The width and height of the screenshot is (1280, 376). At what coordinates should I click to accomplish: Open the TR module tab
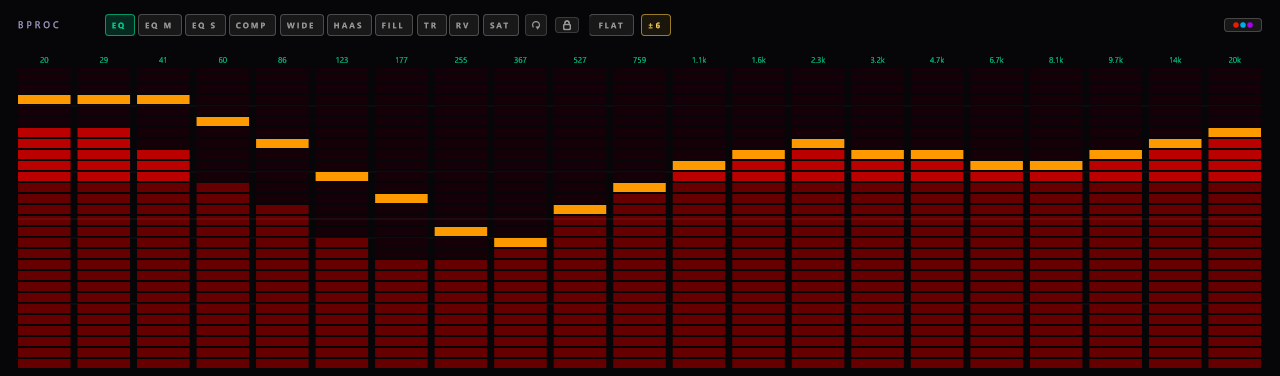tap(432, 25)
